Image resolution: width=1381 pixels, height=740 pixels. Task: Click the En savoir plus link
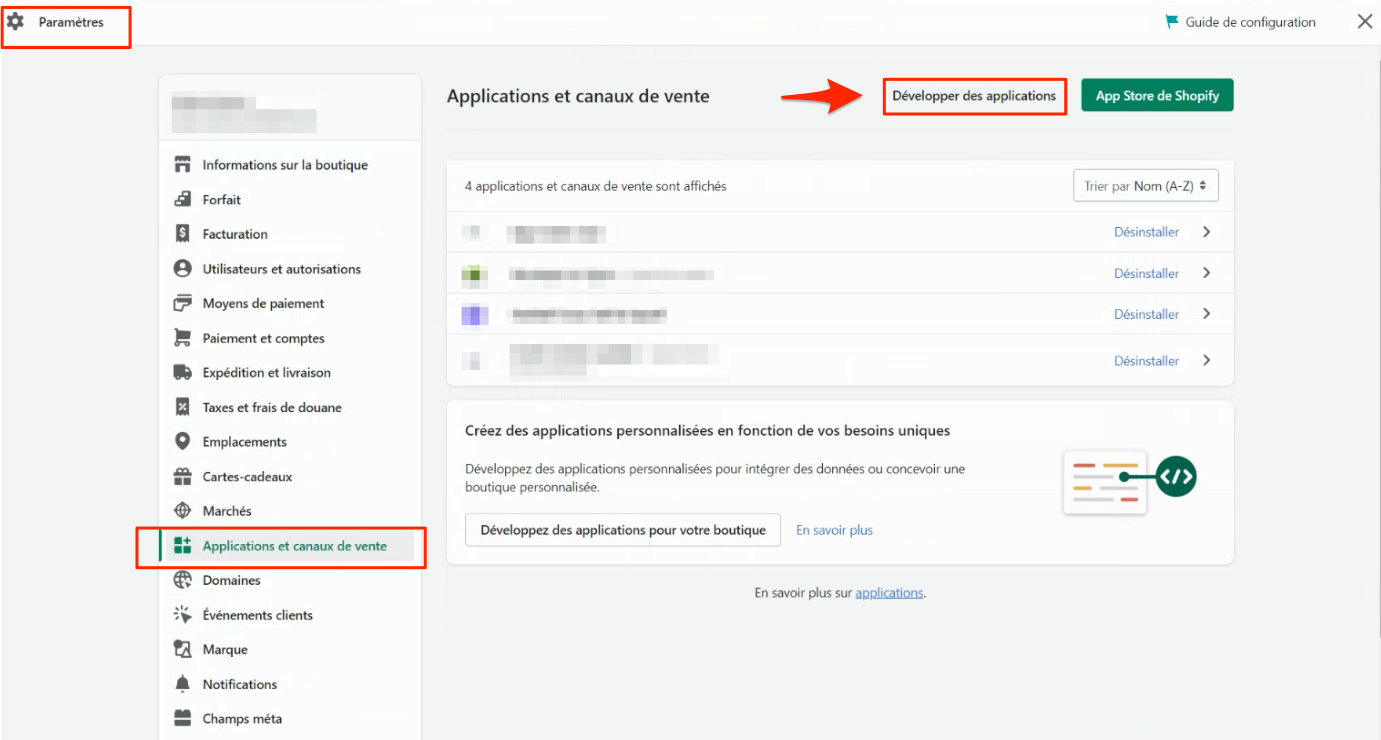coord(834,530)
